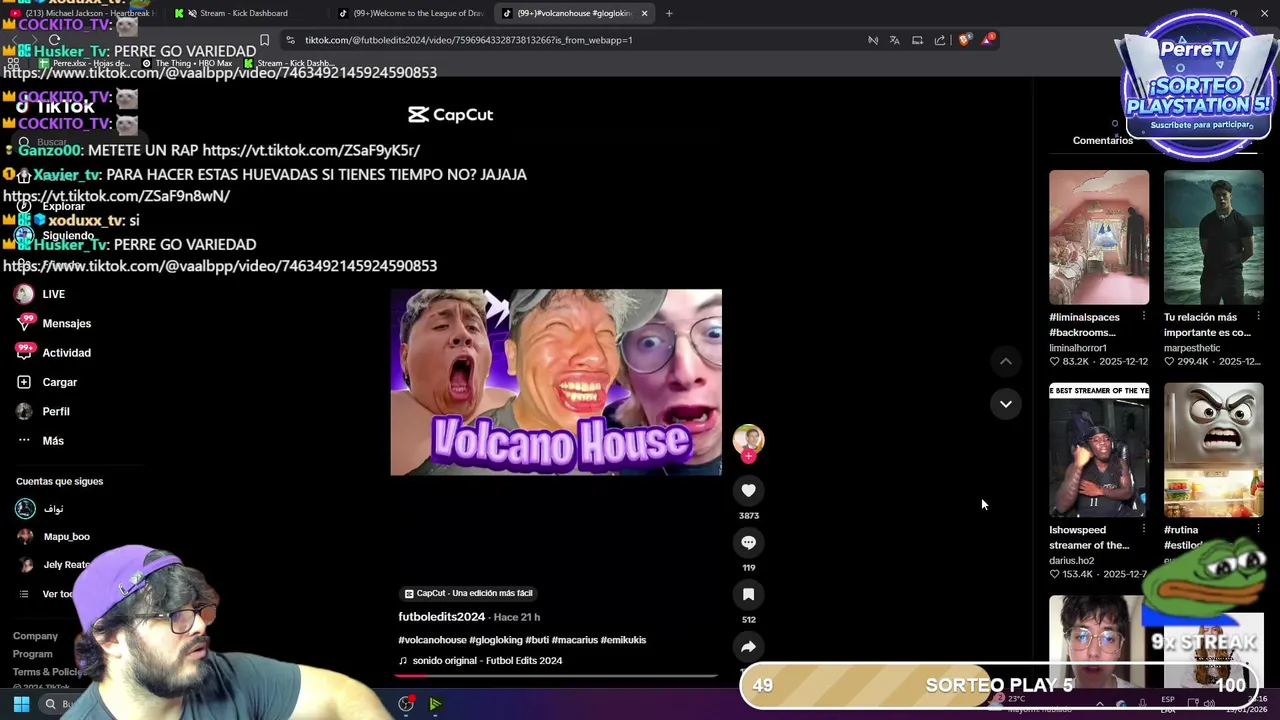Click the translate page icon in address bar
Viewport: 1280px width, 720px height.
894,40
